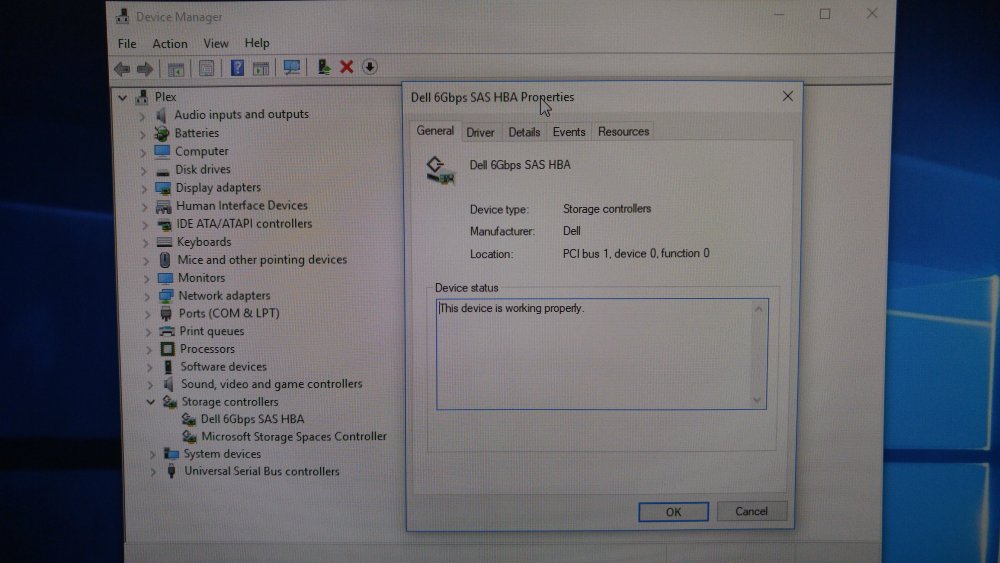The height and width of the screenshot is (563, 1000).
Task: Expand Sound, video and game controllers
Action: [x=150, y=385]
